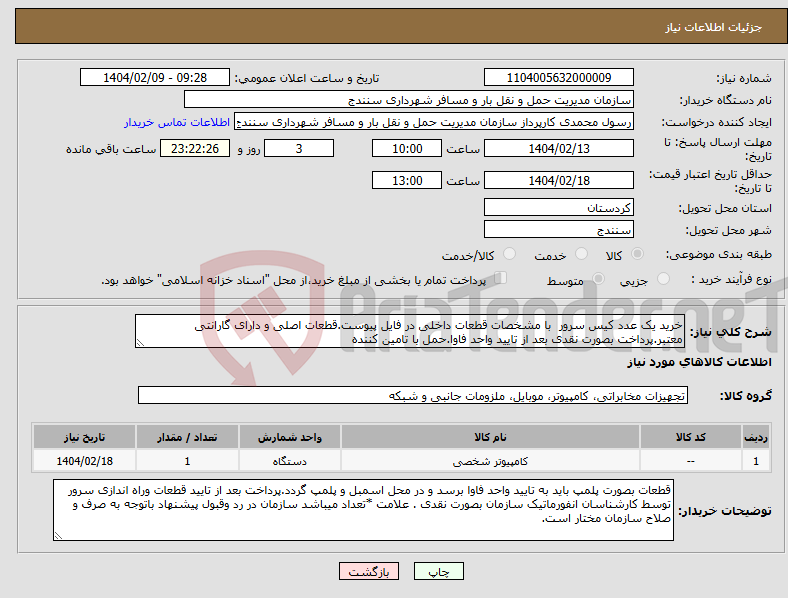Click the remaining days field showing 3
Image resolution: width=788 pixels, height=598 pixels.
[x=299, y=148]
